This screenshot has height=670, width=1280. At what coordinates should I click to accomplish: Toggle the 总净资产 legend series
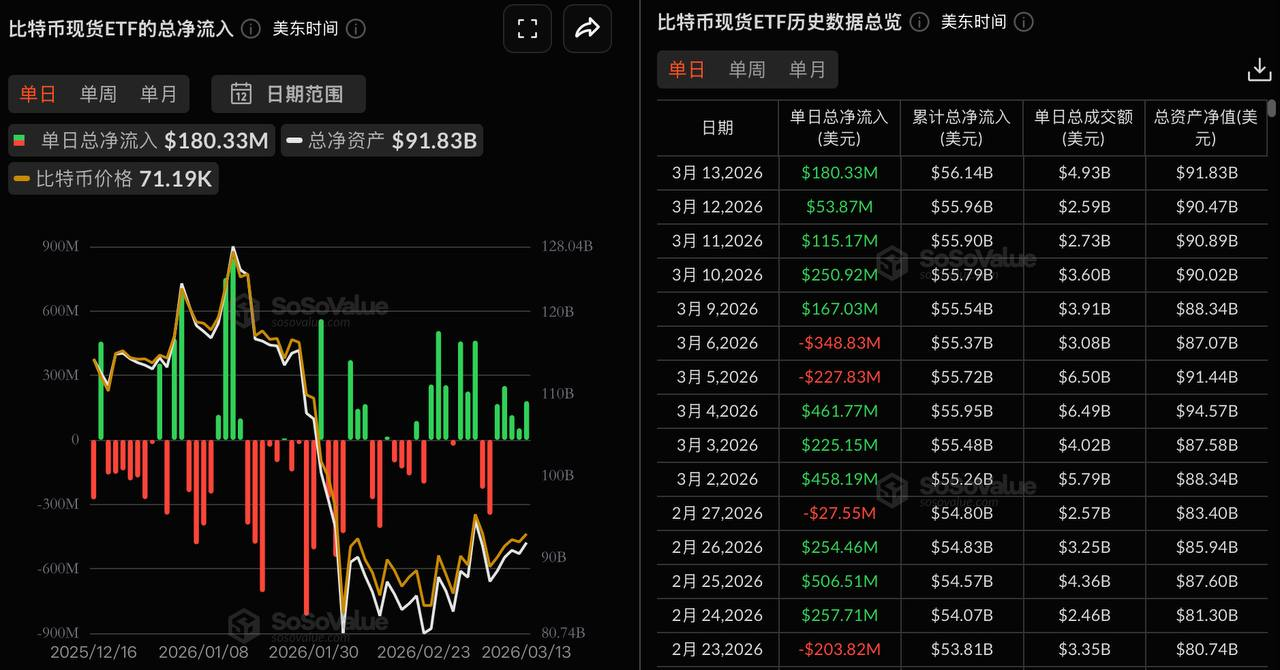[x=381, y=141]
